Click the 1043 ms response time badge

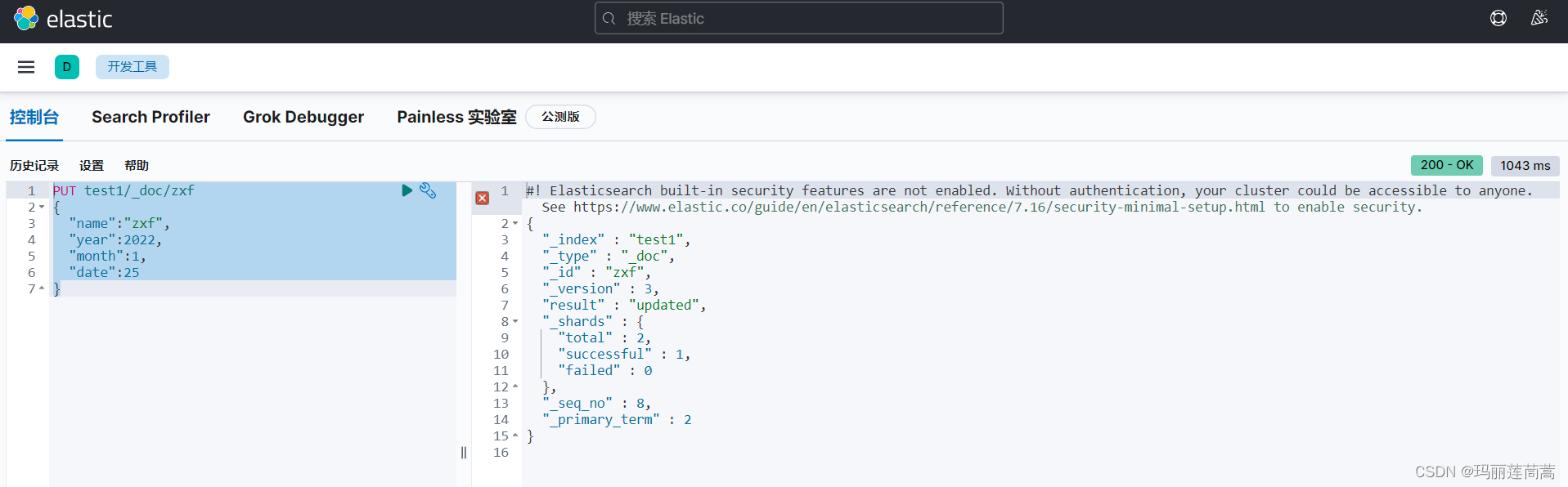point(1525,166)
